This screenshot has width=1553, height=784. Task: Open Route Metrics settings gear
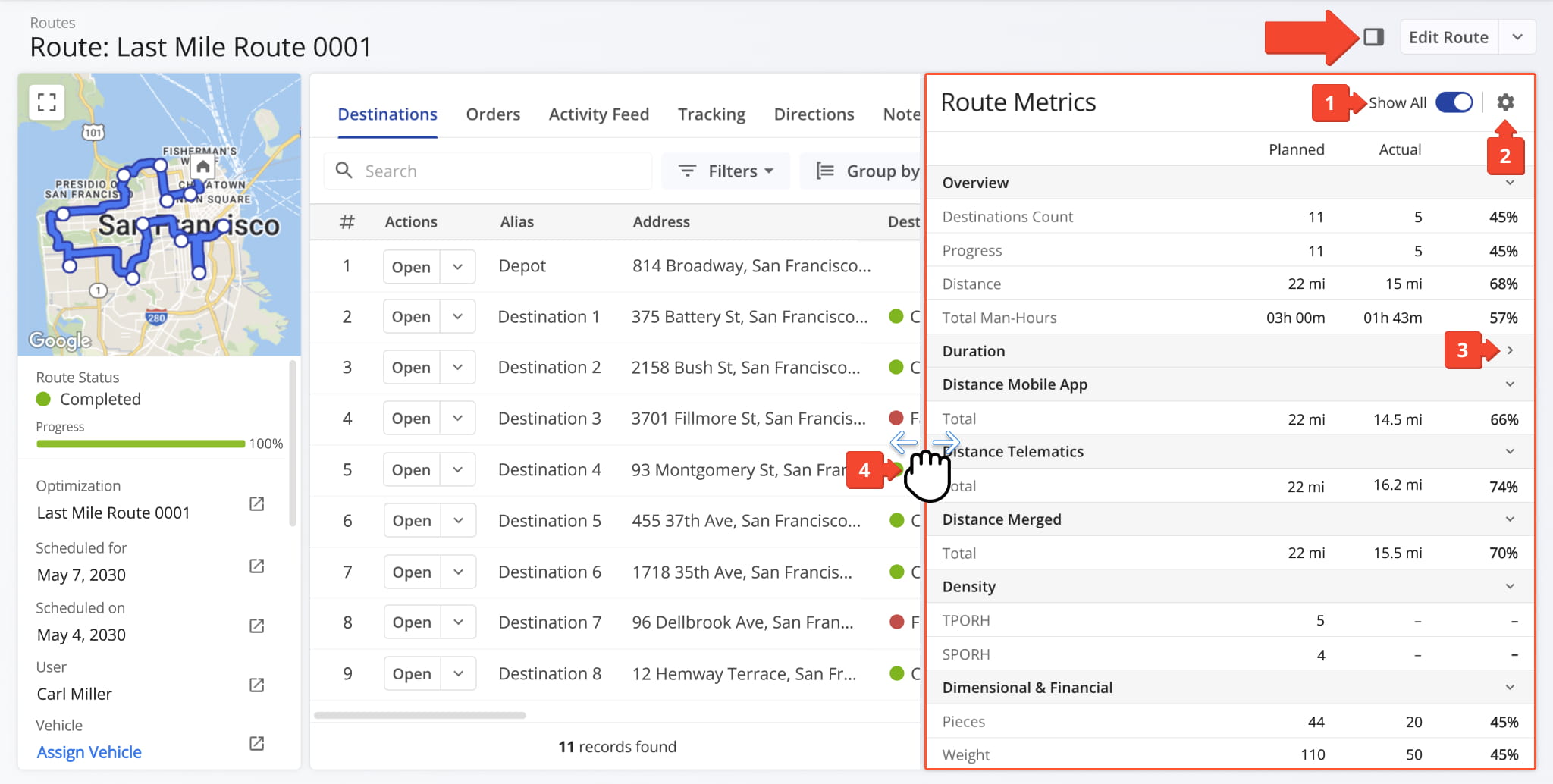pos(1505,102)
